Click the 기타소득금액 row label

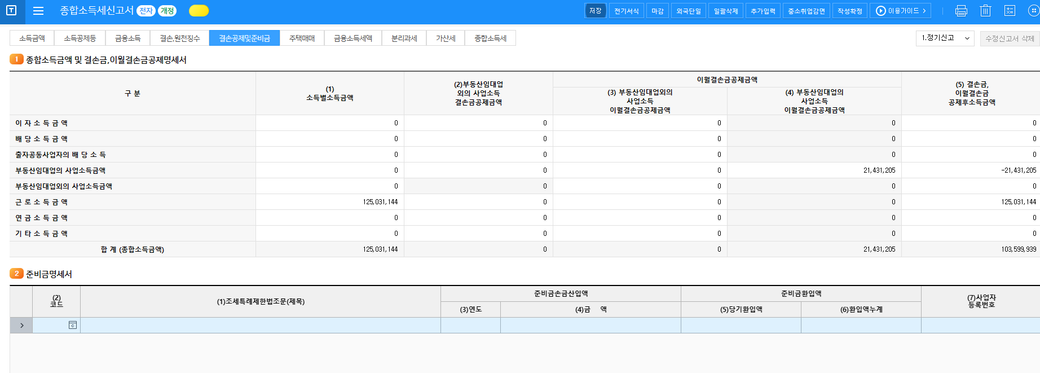(x=41, y=234)
